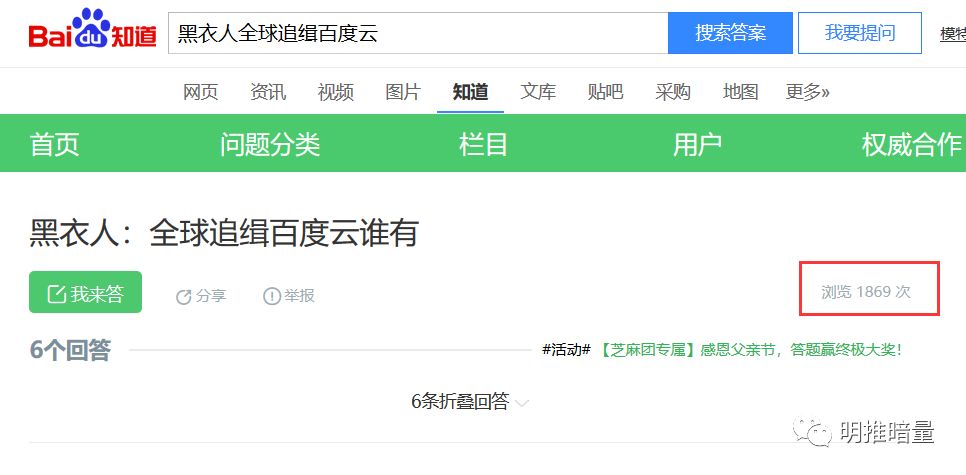This screenshot has height=475, width=966.
Task: Switch to the 资讯 search tab
Action: pyautogui.click(x=268, y=92)
